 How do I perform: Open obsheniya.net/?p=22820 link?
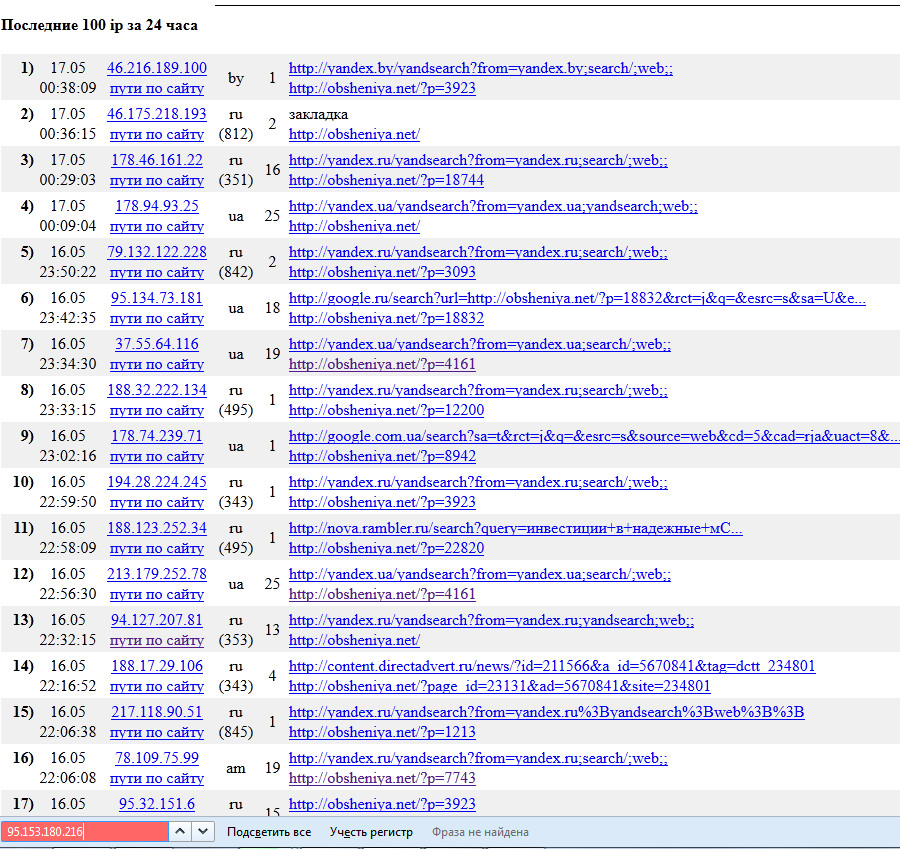[386, 548]
